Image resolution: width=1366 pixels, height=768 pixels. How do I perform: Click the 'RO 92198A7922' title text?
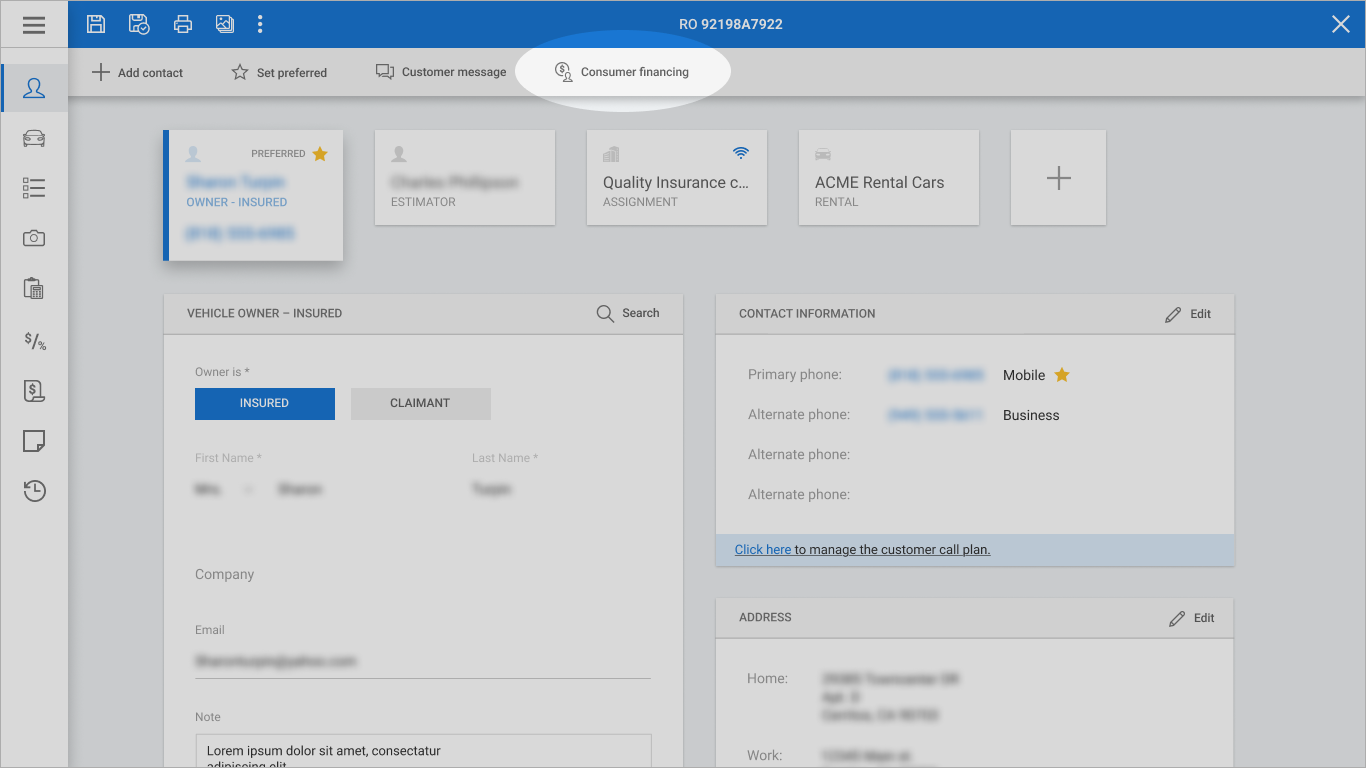point(731,24)
